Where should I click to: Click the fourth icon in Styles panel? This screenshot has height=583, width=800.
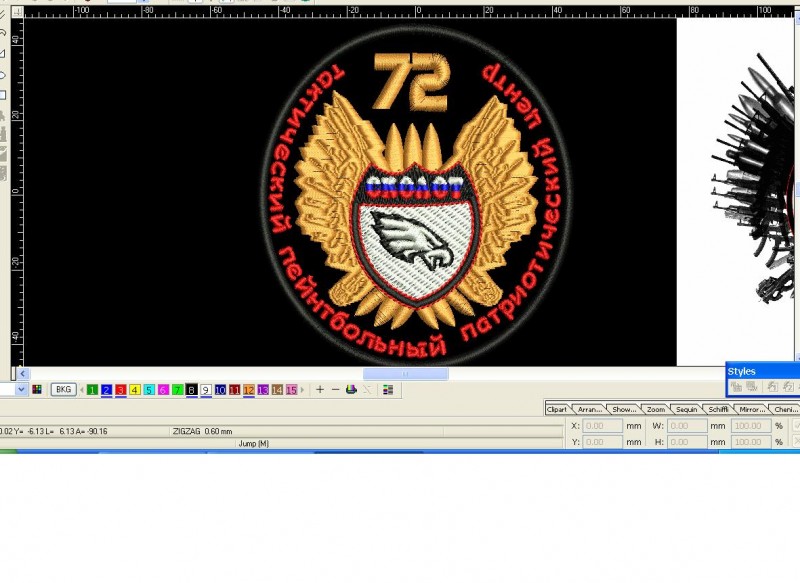788,387
